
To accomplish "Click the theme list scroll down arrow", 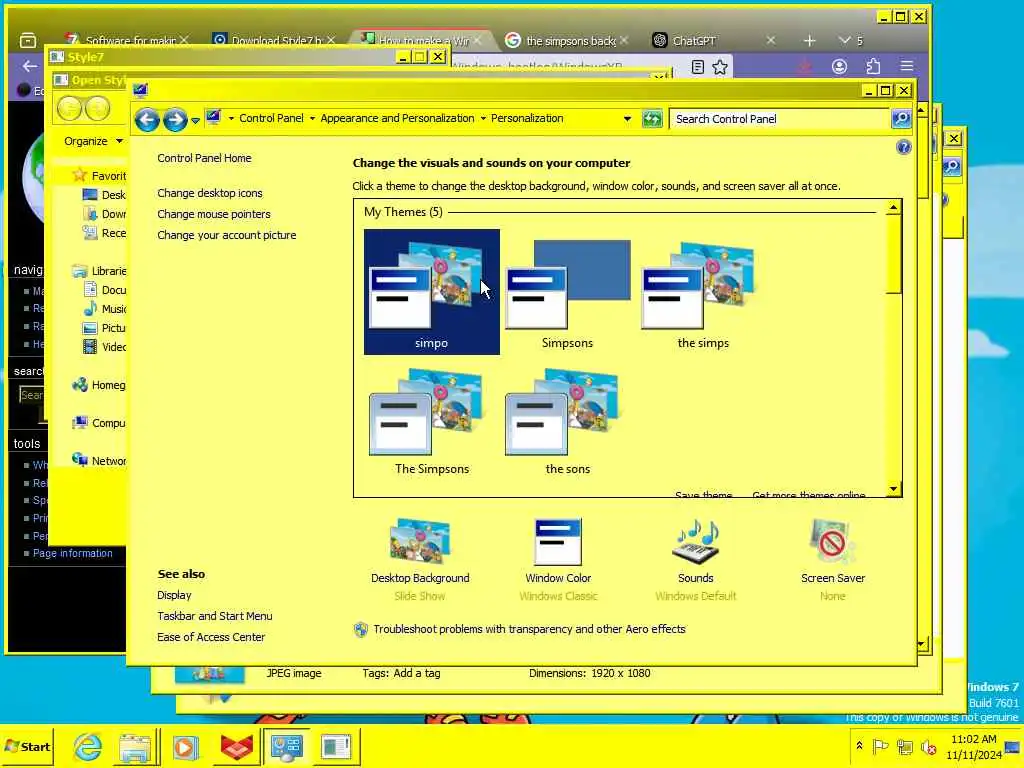I will click(893, 488).
